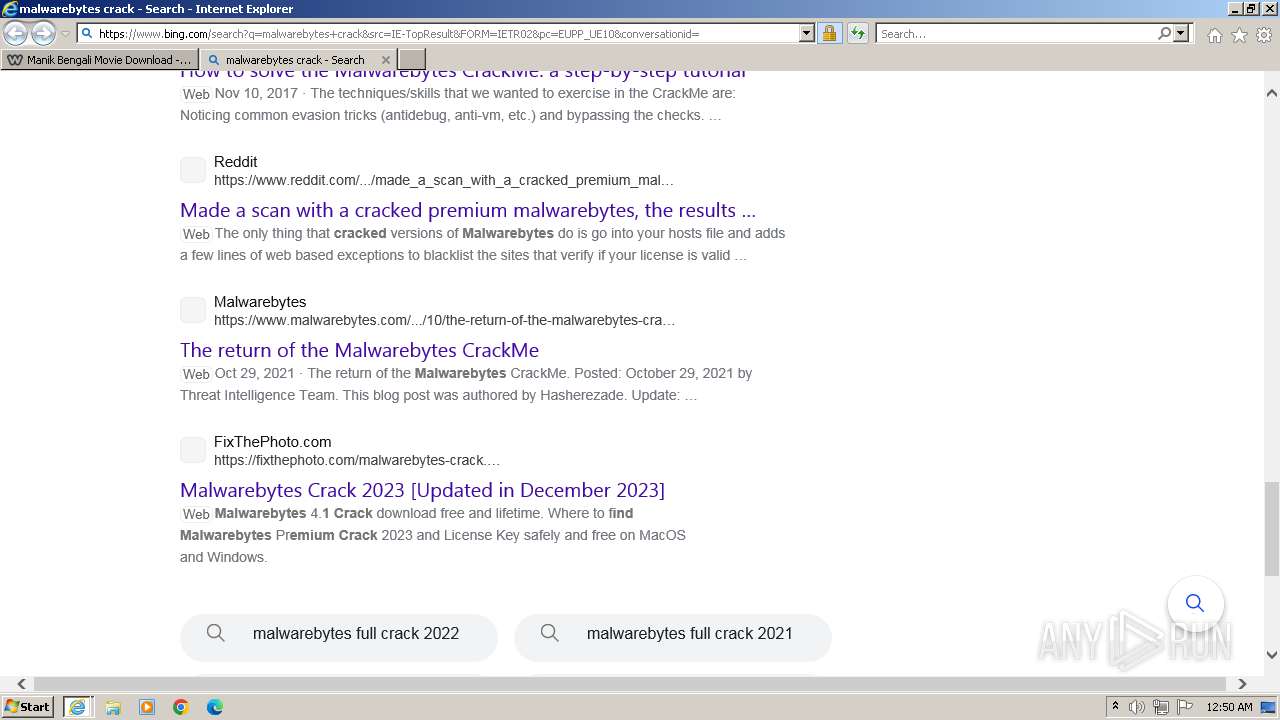Show hidden system tray icons

[x=1115, y=707]
